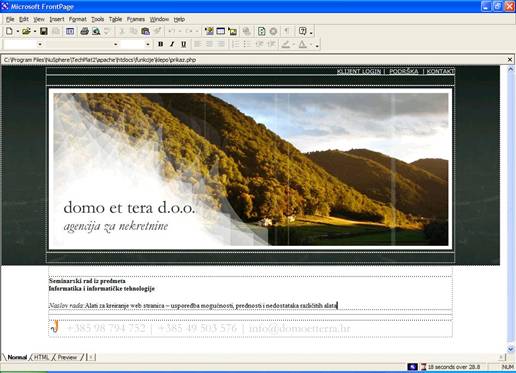
Task: Switch to the HTML view tab
Action: [42, 357]
